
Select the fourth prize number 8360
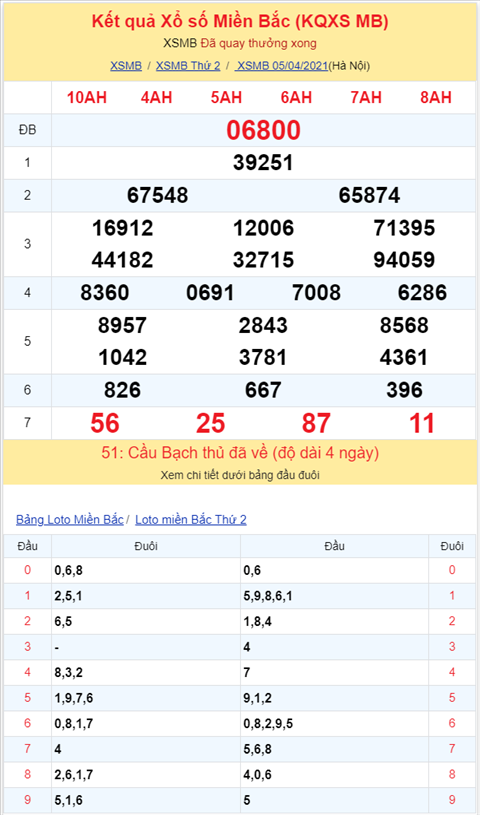click(x=105, y=293)
